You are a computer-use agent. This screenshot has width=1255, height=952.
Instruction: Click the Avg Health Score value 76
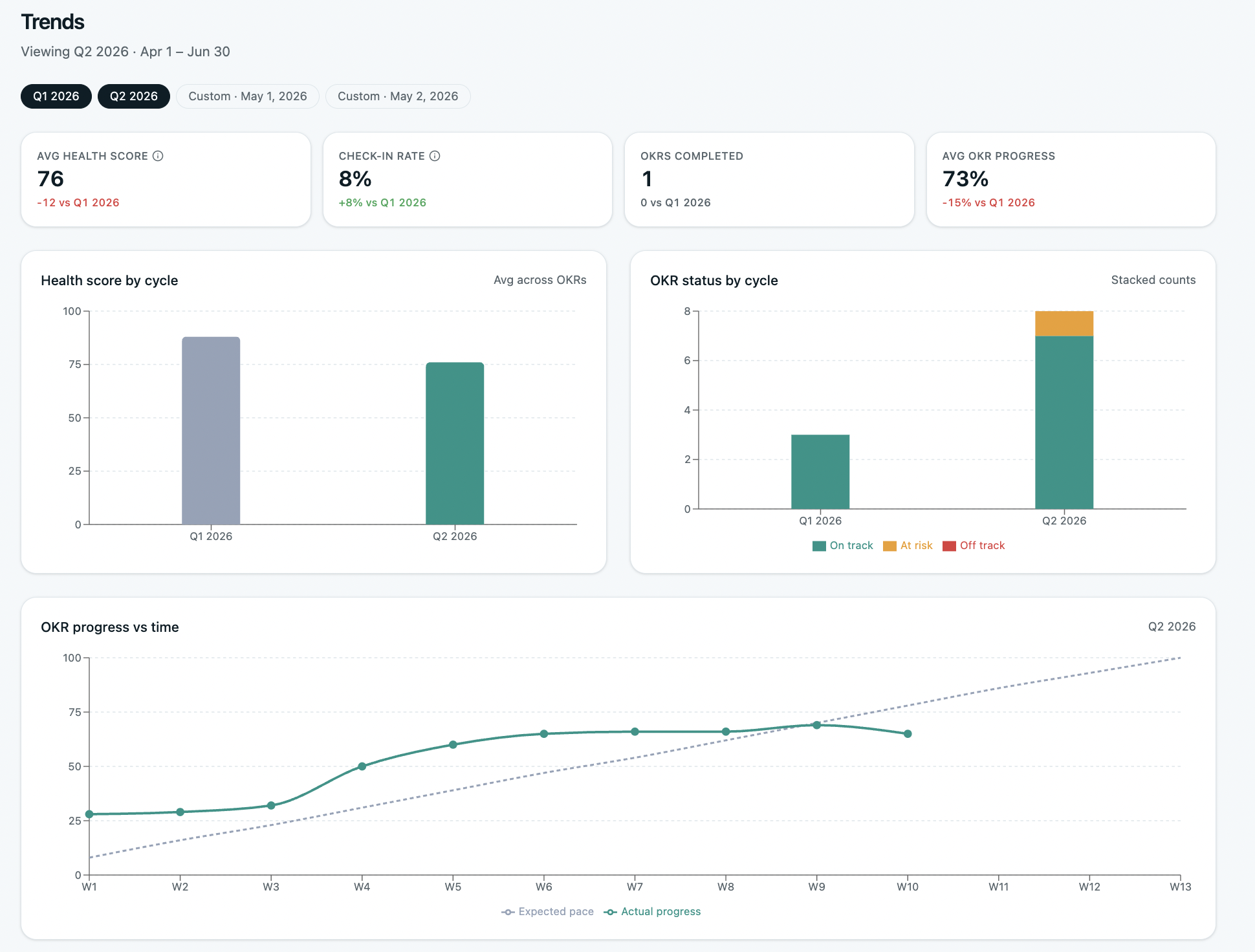[50, 179]
